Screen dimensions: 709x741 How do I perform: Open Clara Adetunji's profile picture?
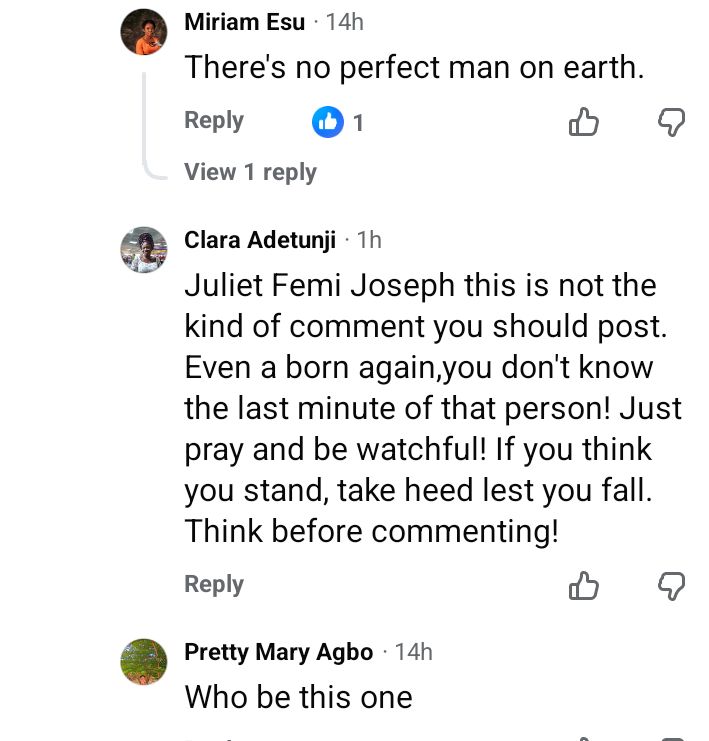pos(143,249)
